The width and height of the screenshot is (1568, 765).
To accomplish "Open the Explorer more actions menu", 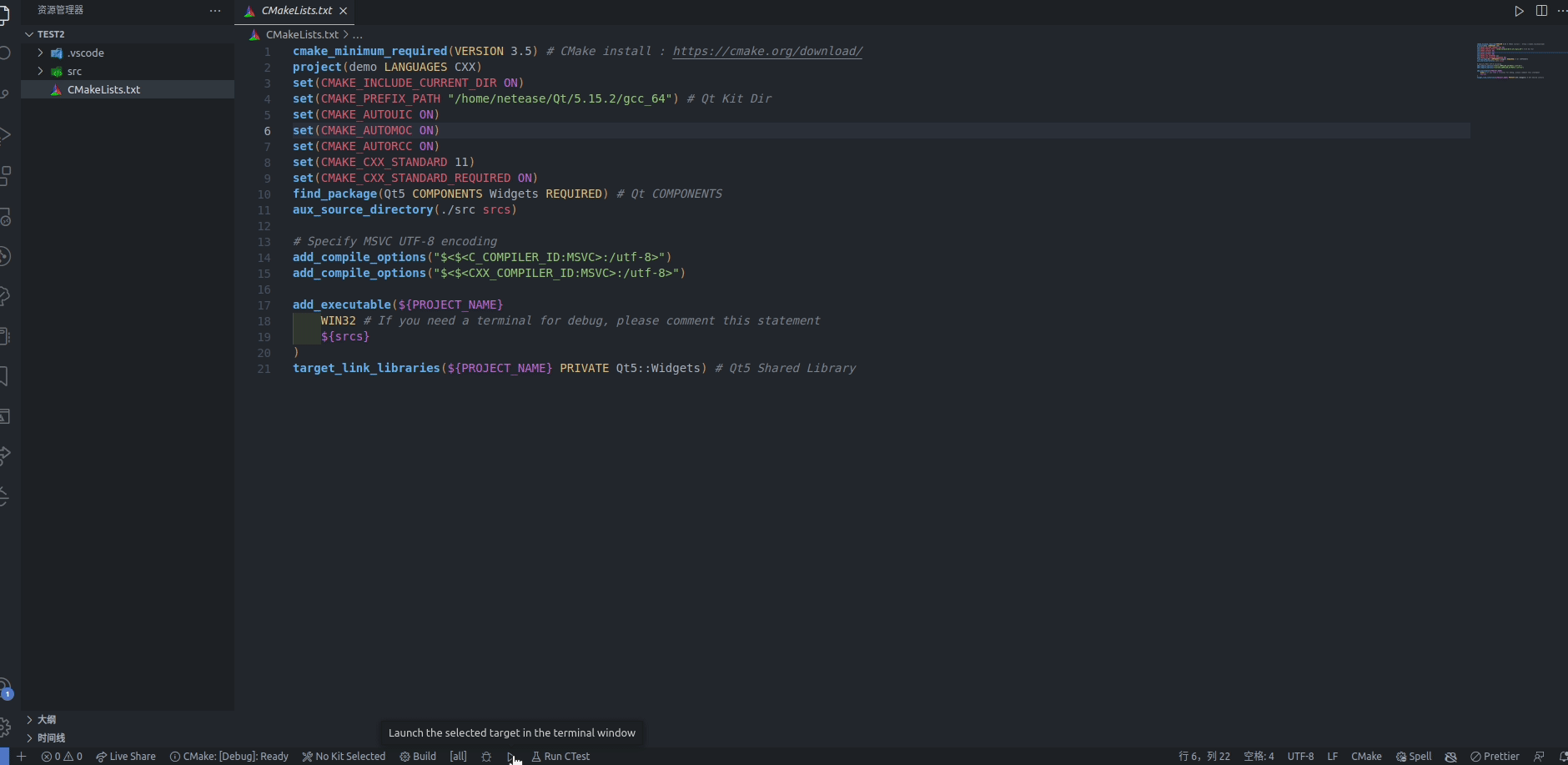I will [x=215, y=11].
